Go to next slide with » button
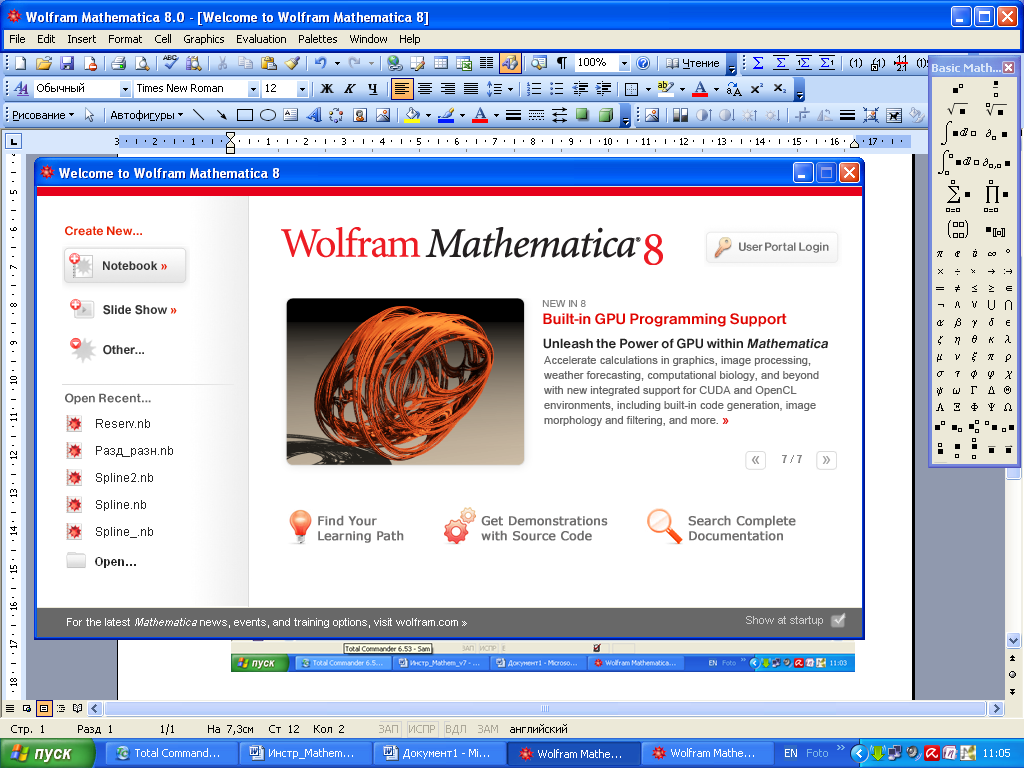 point(826,460)
